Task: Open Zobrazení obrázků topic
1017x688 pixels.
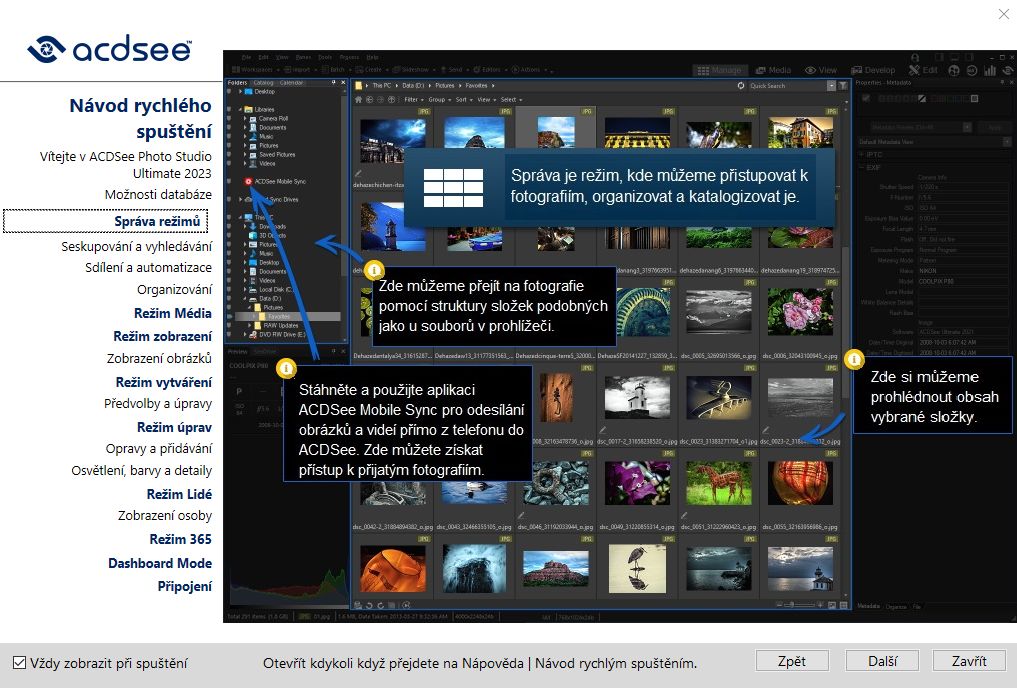Action: coord(160,359)
